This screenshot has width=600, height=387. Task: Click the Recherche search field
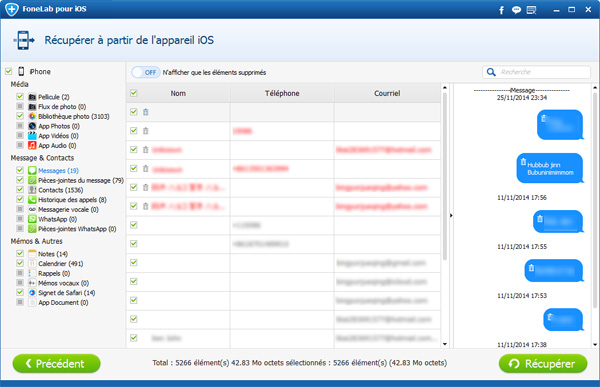pyautogui.click(x=536, y=72)
